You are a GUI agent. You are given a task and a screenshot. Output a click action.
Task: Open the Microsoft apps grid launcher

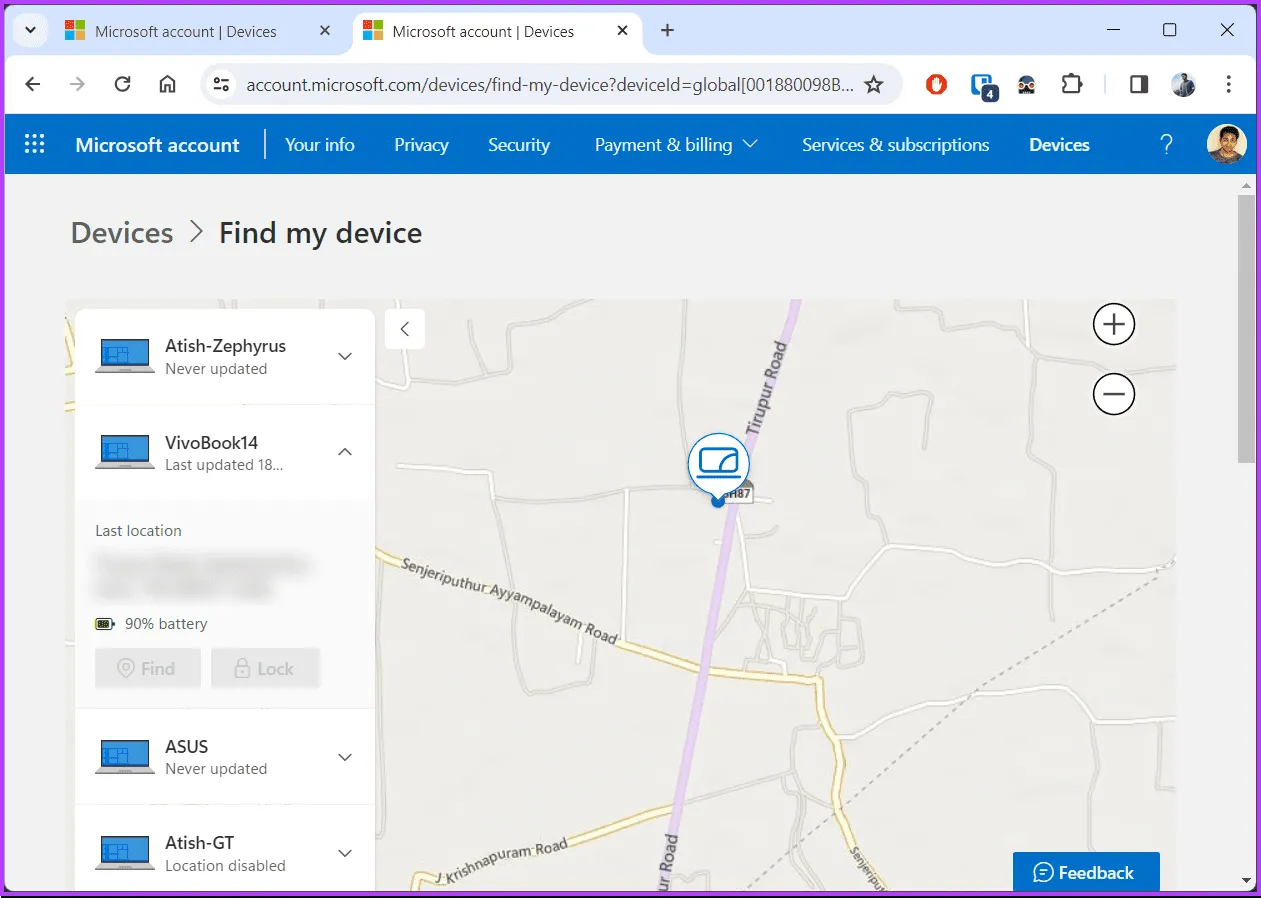34,144
